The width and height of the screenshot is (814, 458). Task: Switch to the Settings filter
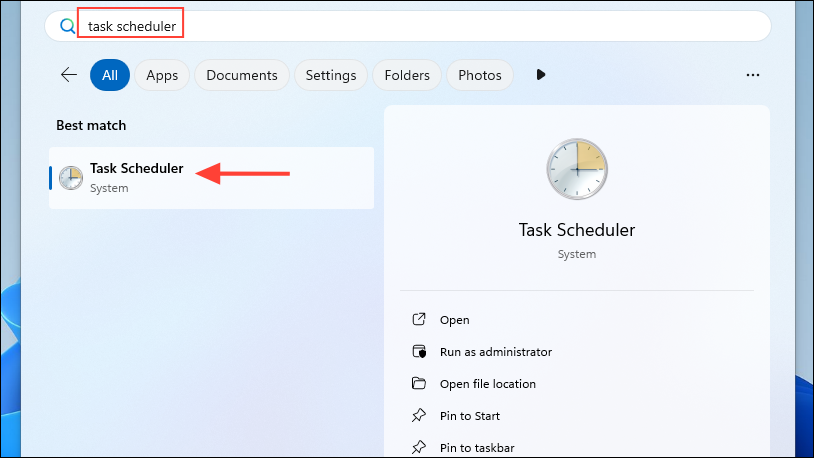click(331, 75)
